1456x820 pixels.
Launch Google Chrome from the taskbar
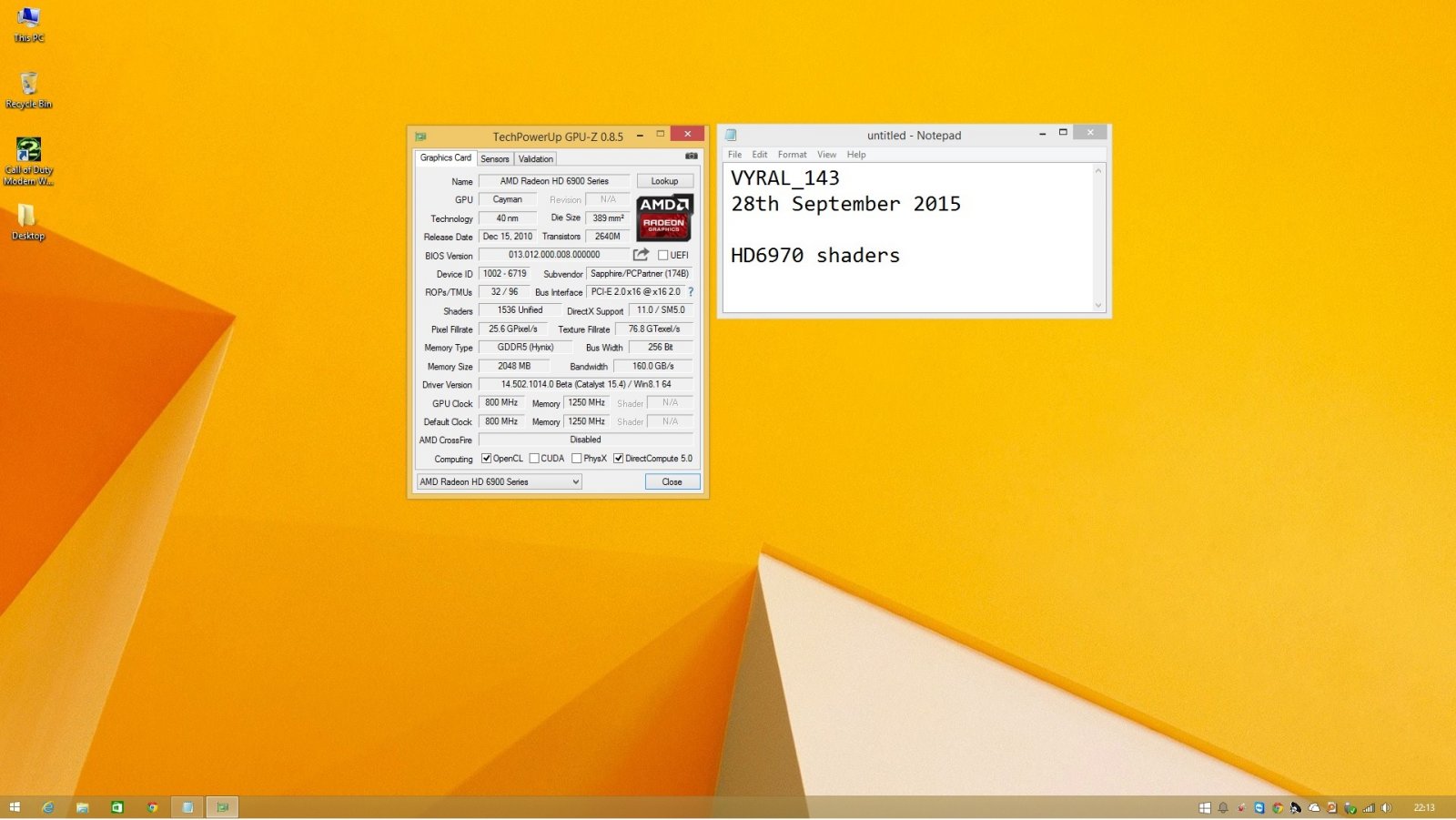tap(152, 807)
